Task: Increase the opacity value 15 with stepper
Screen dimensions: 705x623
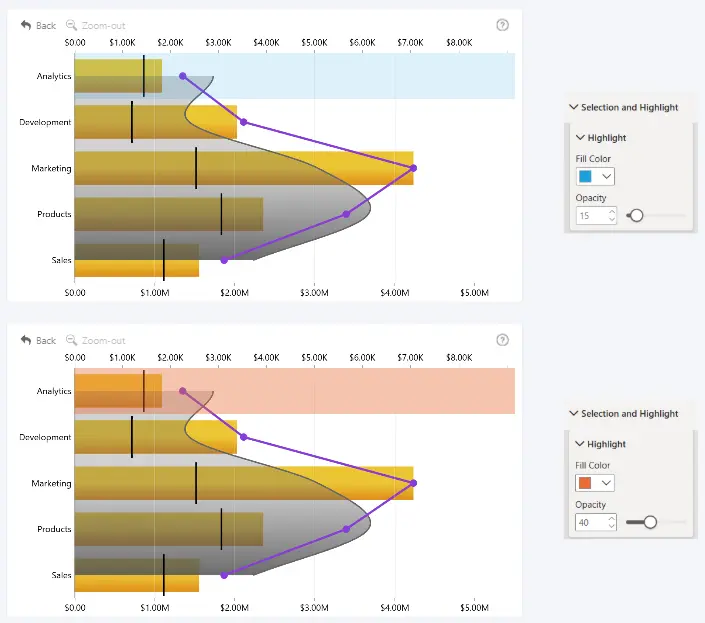Action: [x=611, y=212]
